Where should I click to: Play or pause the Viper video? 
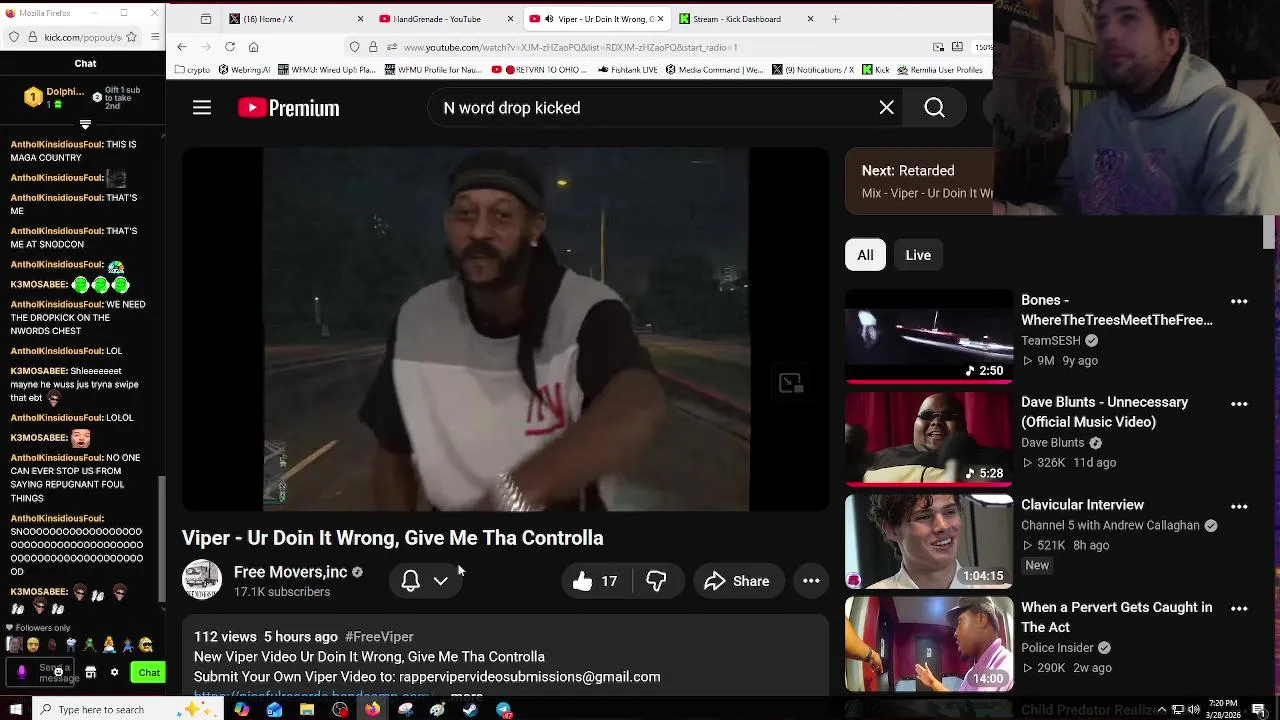[505, 329]
